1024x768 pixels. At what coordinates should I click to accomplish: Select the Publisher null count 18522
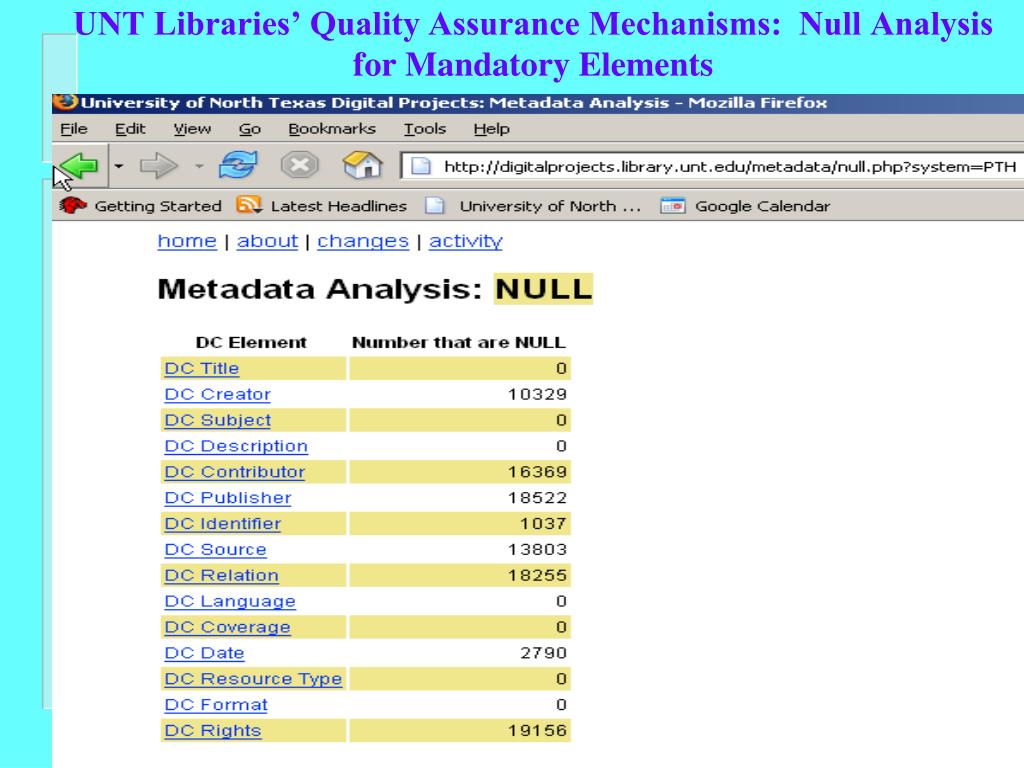pos(537,498)
